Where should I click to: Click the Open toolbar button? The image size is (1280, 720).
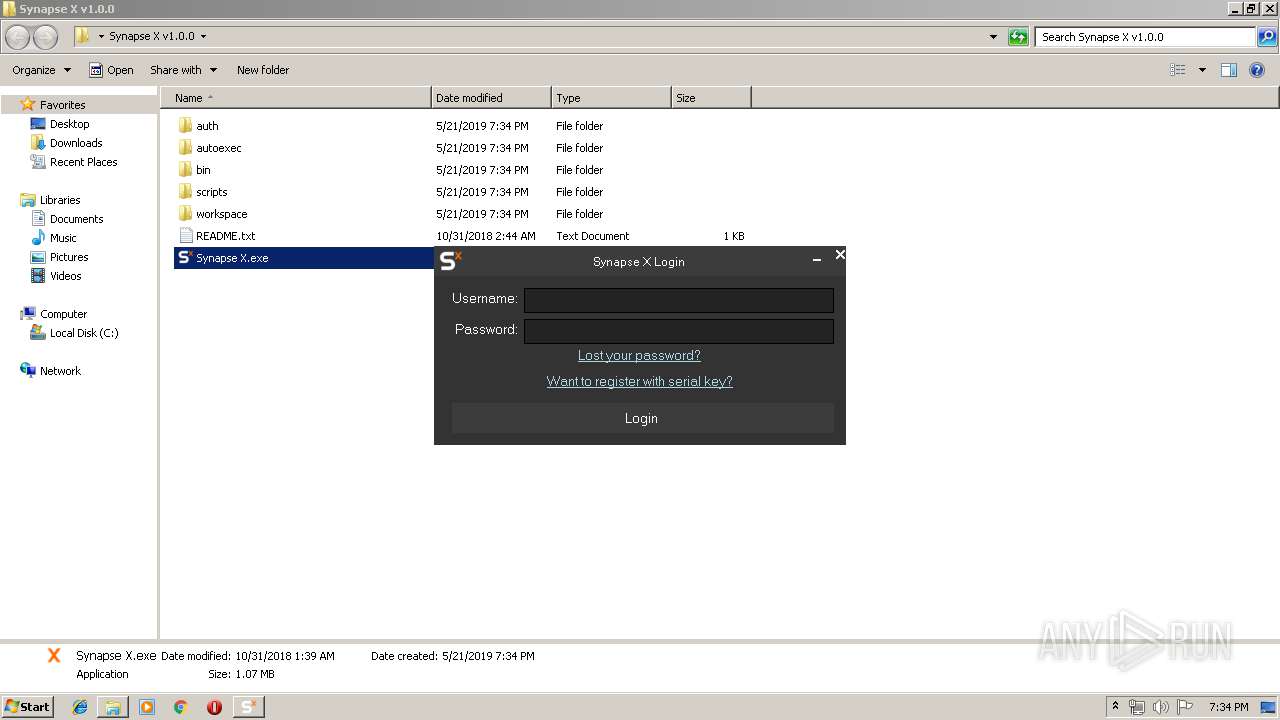[111, 70]
